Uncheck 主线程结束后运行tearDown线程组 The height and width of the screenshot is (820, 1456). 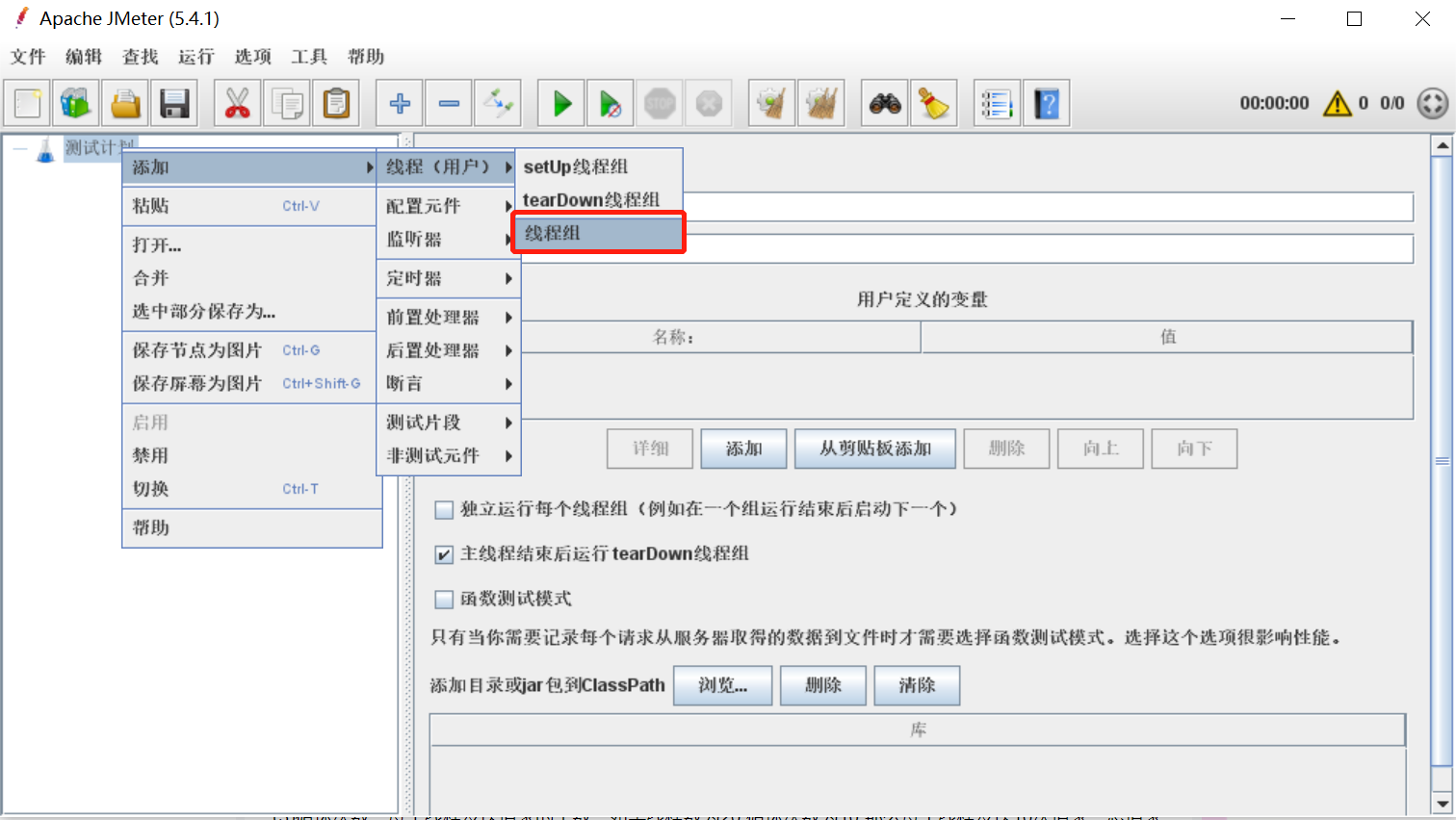click(444, 554)
